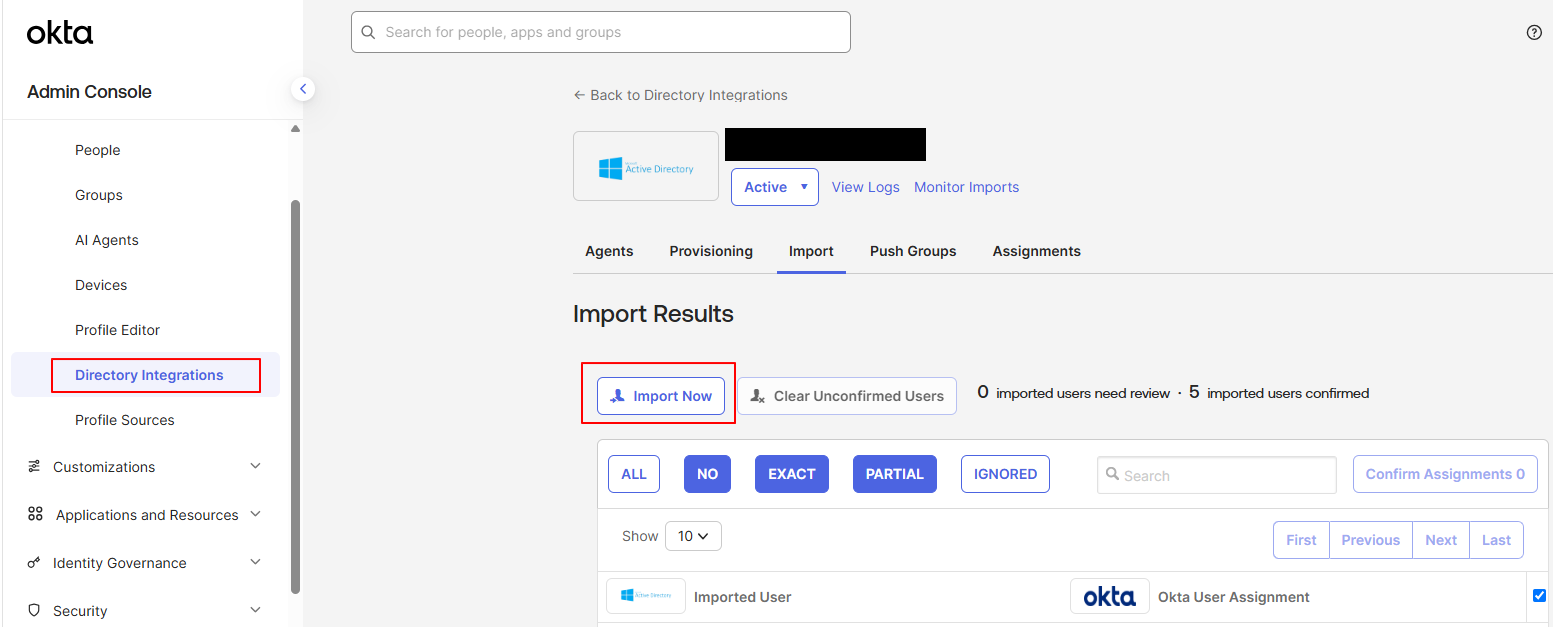Select the Import tab
Screen dimensions: 1553x627
coord(811,251)
